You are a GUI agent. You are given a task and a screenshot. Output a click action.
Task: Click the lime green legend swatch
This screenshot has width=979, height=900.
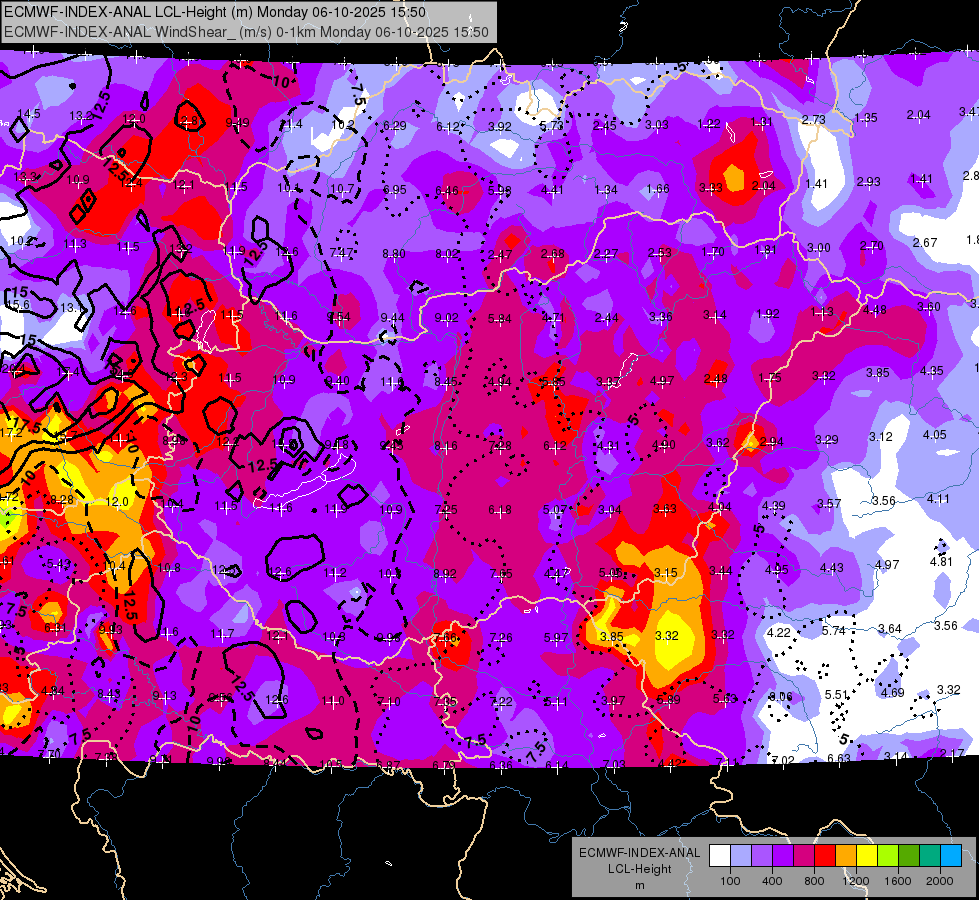(888, 856)
